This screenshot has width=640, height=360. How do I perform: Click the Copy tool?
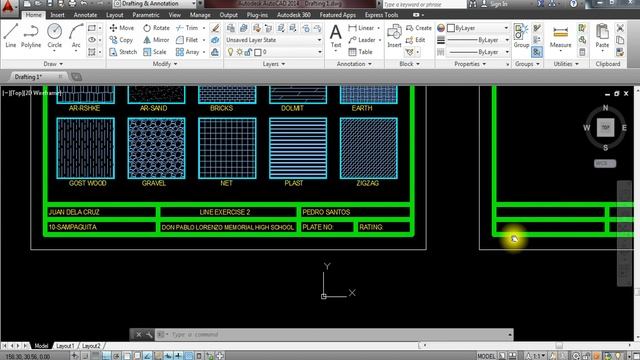point(121,40)
